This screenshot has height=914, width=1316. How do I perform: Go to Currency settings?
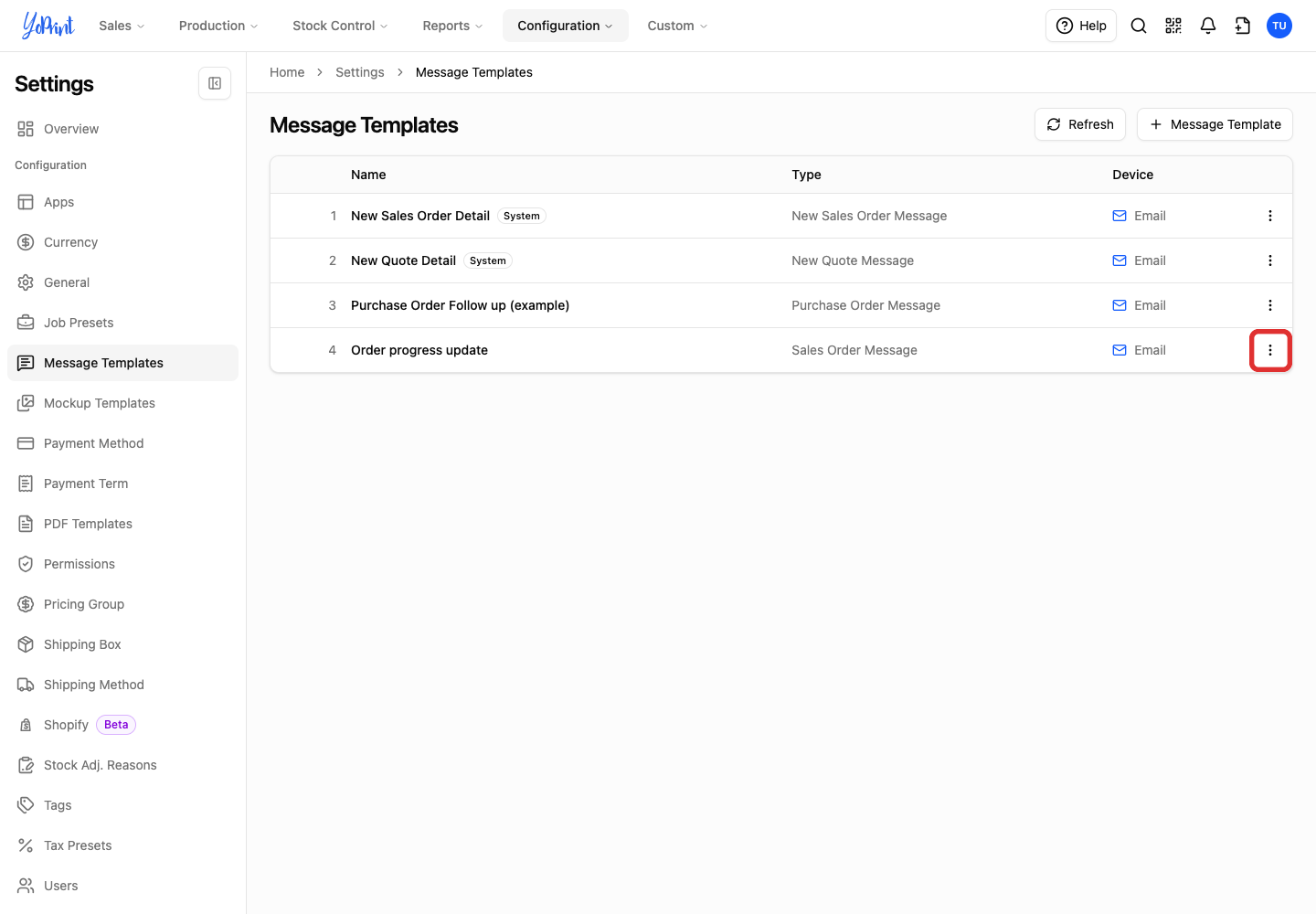click(x=122, y=242)
